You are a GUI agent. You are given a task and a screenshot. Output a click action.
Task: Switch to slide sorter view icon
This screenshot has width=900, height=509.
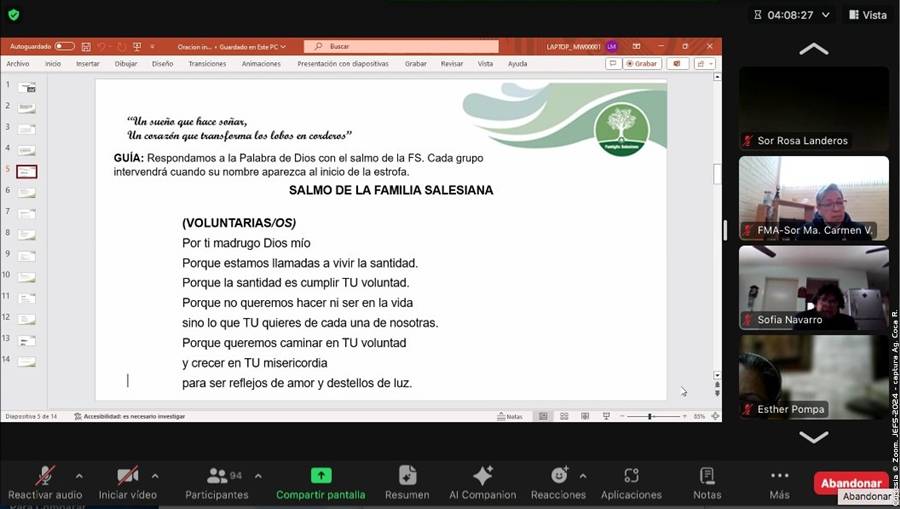click(x=564, y=416)
